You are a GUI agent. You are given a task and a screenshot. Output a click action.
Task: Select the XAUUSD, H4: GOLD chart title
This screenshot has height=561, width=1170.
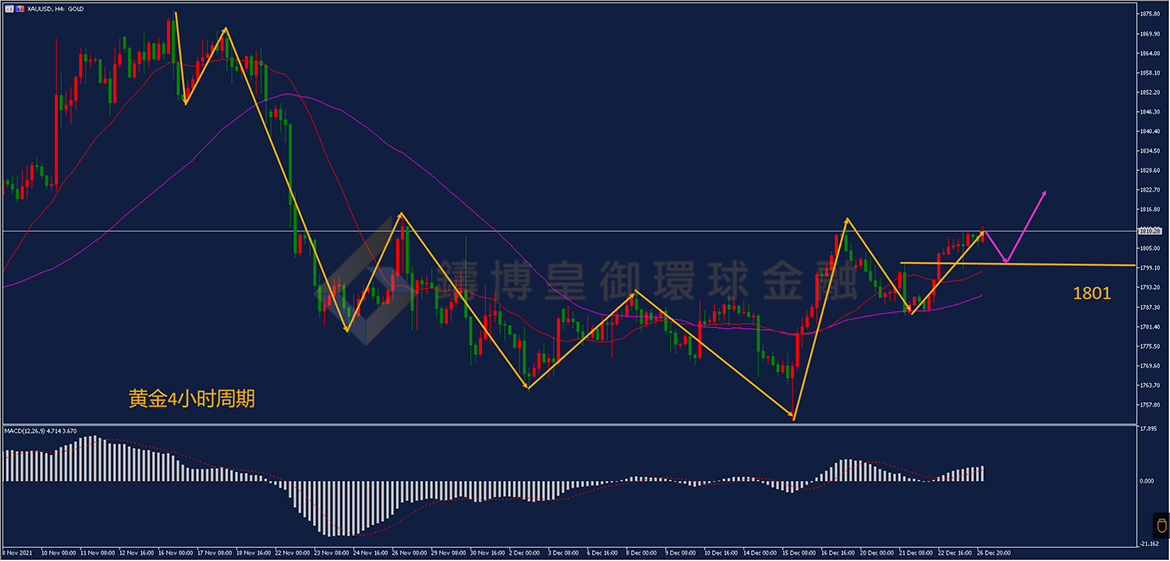click(57, 8)
